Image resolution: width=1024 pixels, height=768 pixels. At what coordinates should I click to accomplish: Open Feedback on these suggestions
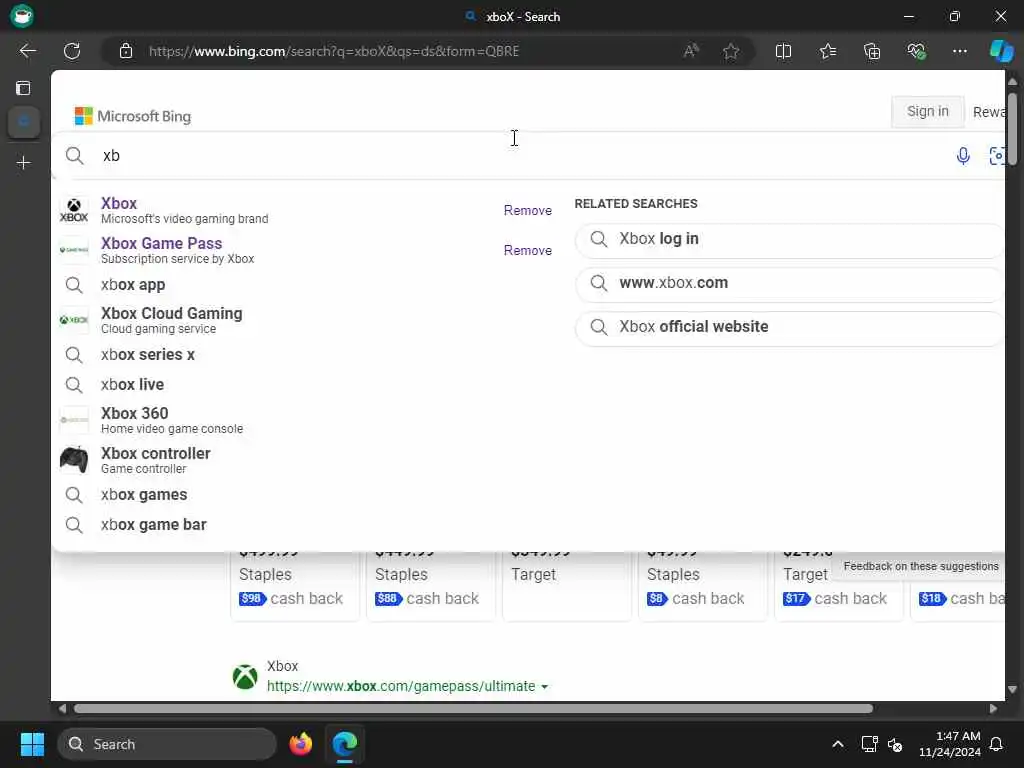pyautogui.click(x=921, y=566)
